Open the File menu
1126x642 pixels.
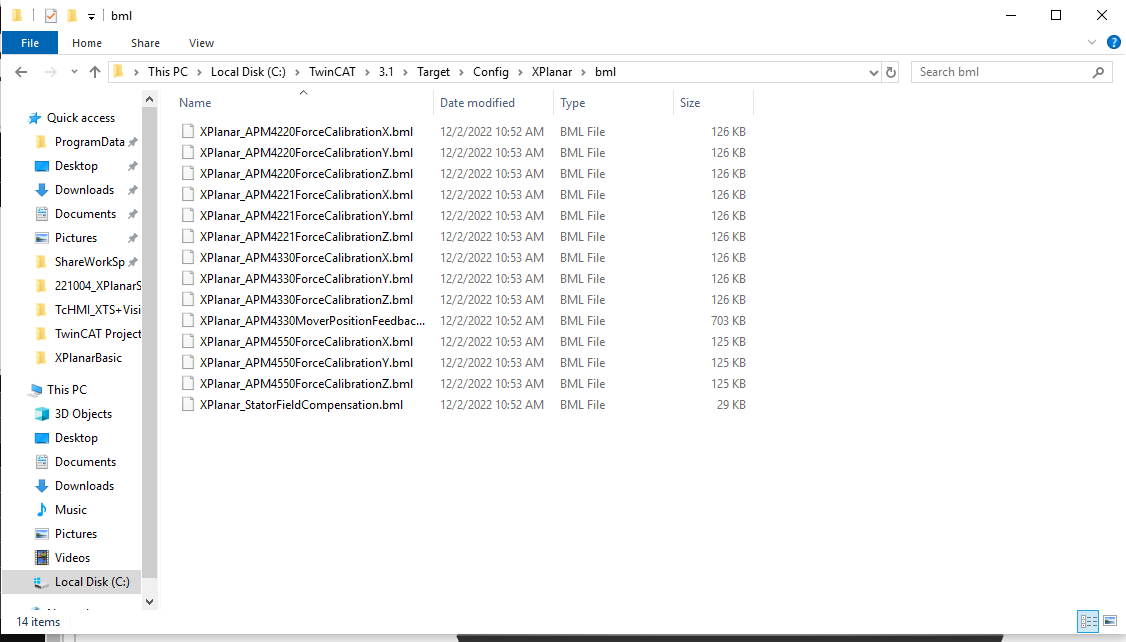point(30,43)
